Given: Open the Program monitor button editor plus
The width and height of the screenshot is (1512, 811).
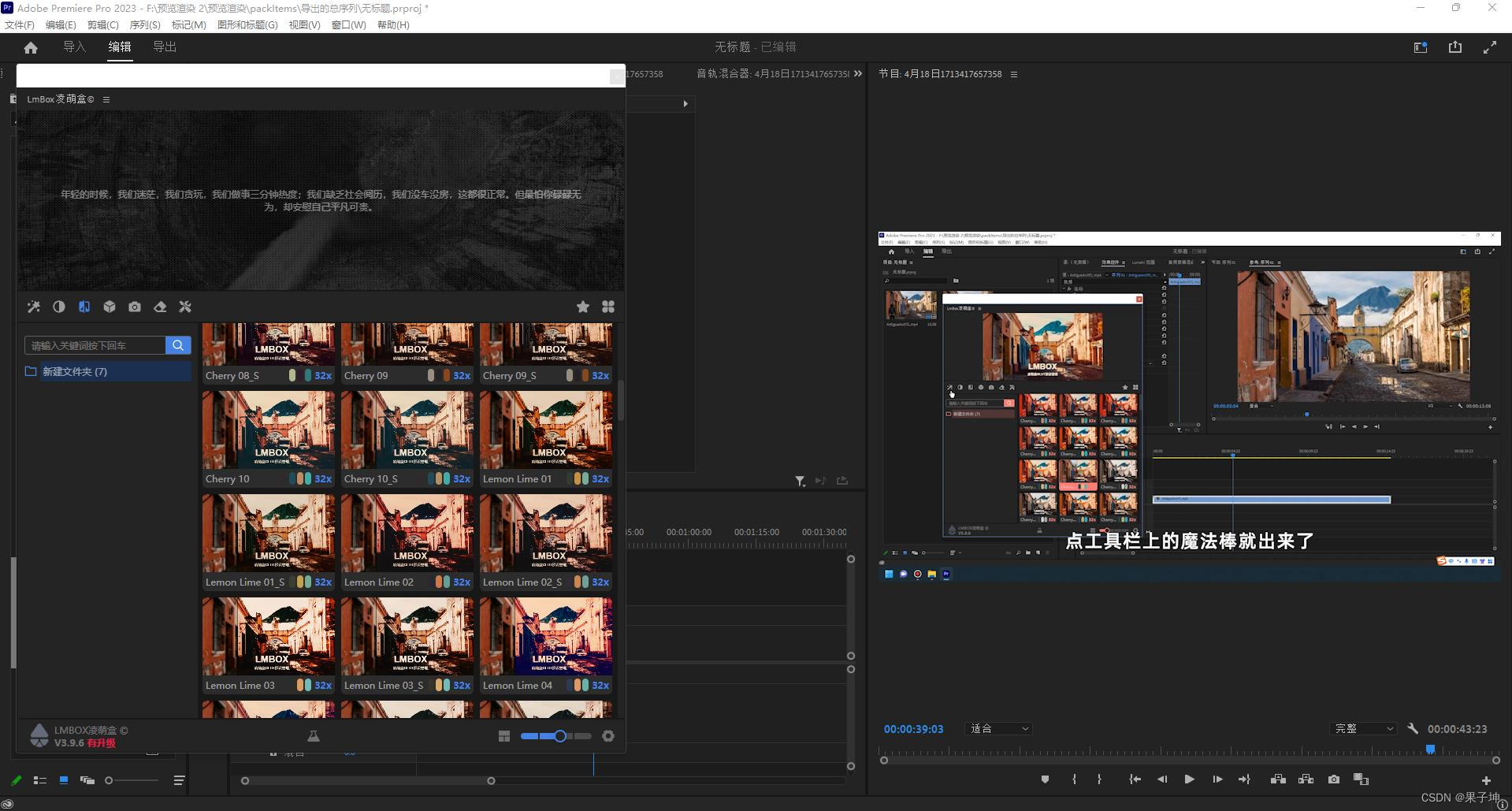Looking at the screenshot, I should (1486, 781).
